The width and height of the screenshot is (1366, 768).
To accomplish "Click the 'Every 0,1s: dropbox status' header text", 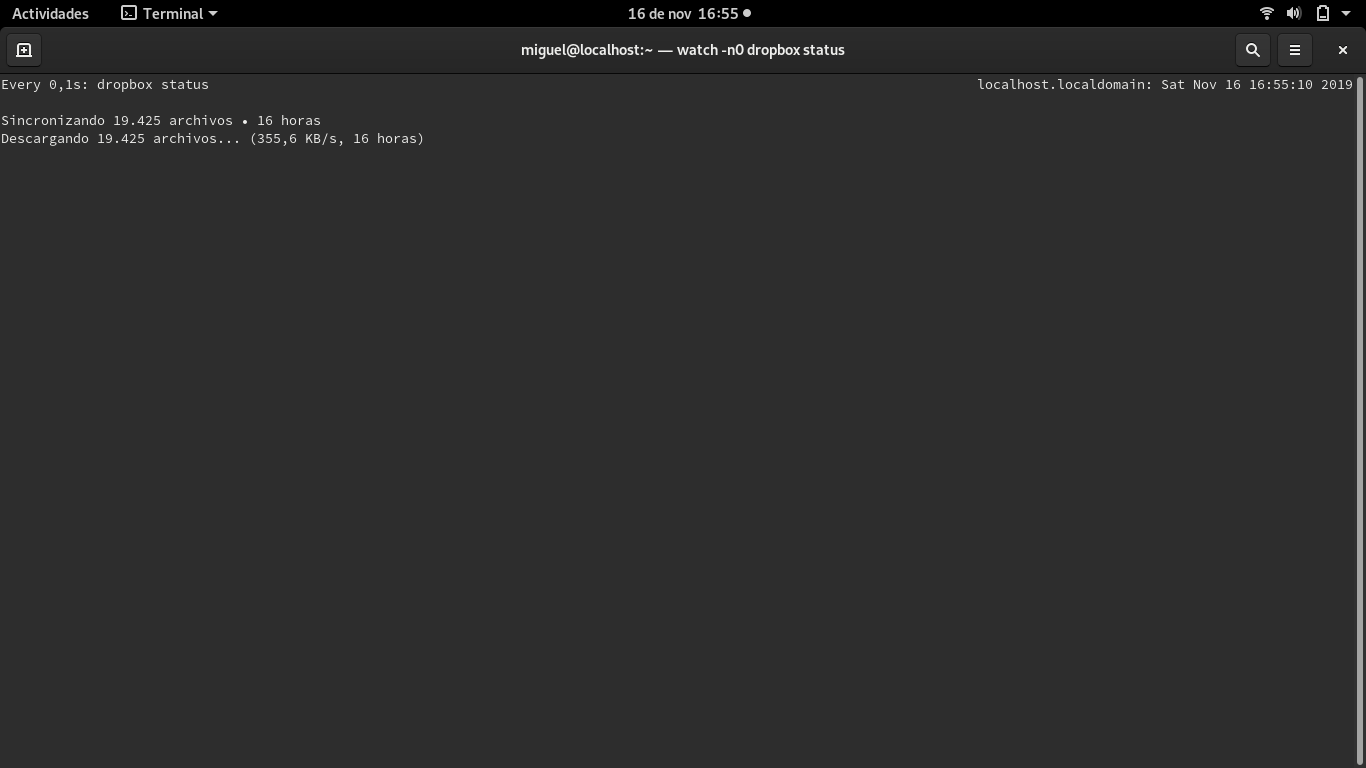I will [105, 85].
